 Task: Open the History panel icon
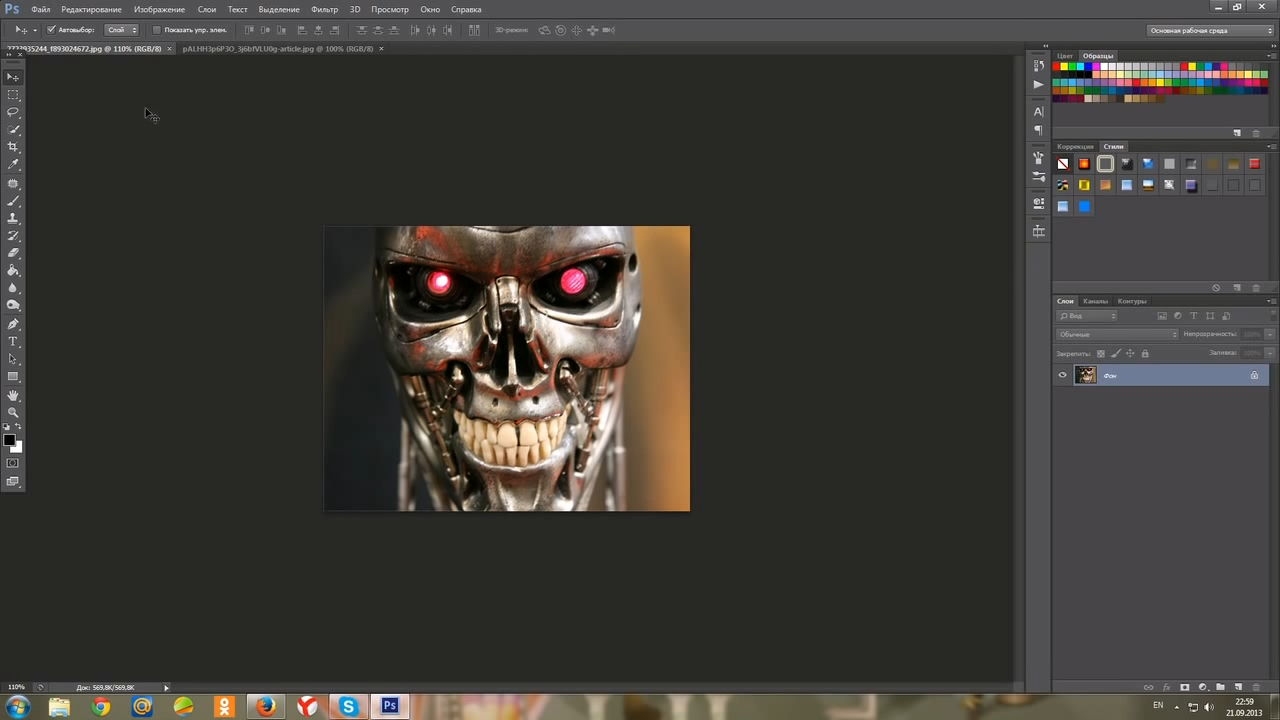click(x=1038, y=66)
